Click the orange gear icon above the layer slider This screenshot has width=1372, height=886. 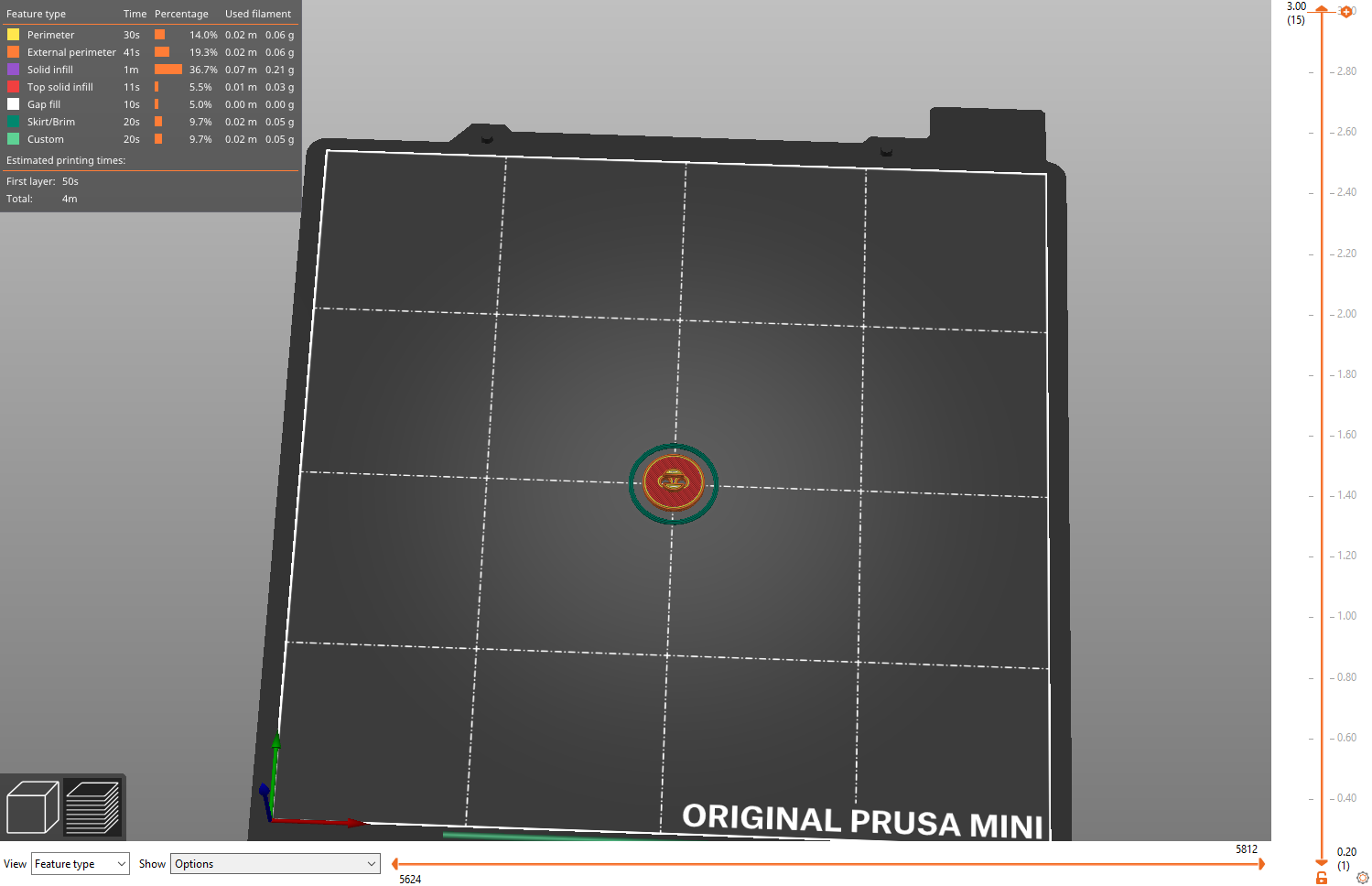tap(1345, 11)
